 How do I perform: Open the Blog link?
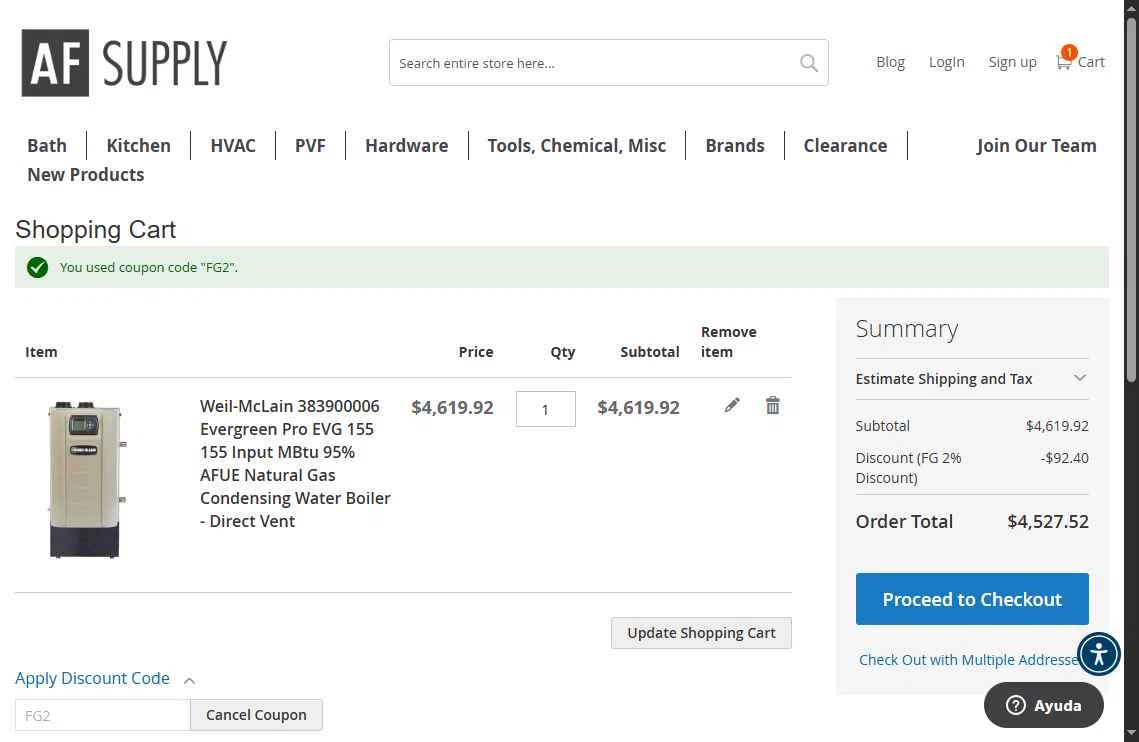click(890, 62)
